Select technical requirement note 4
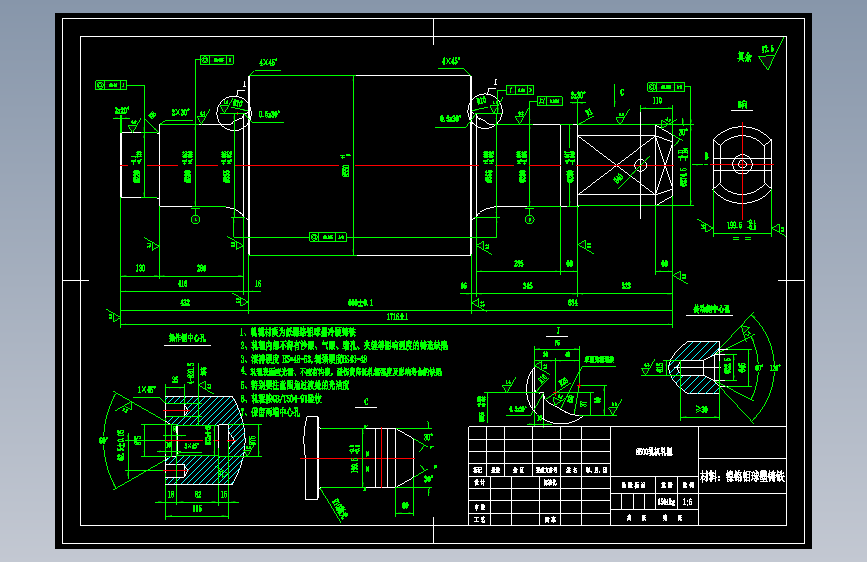867x562 pixels. pyautogui.click(x=341, y=372)
